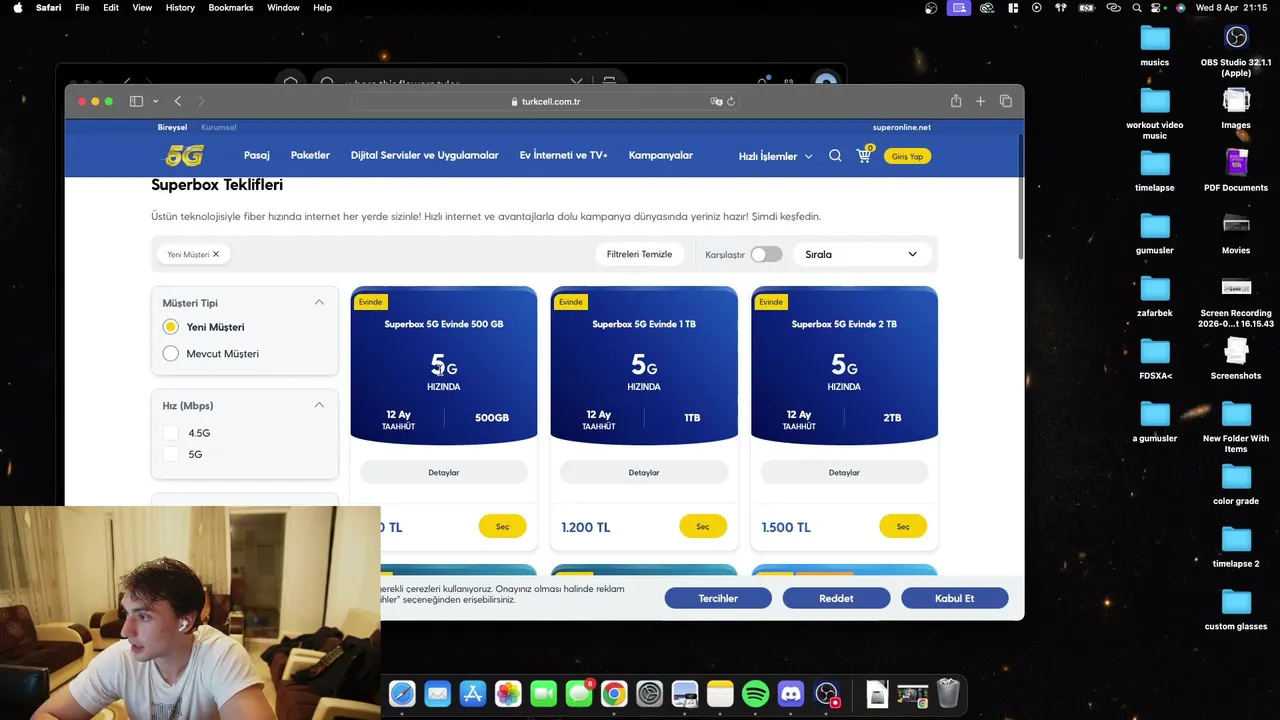Open Siri from the menu bar

(x=1180, y=7)
